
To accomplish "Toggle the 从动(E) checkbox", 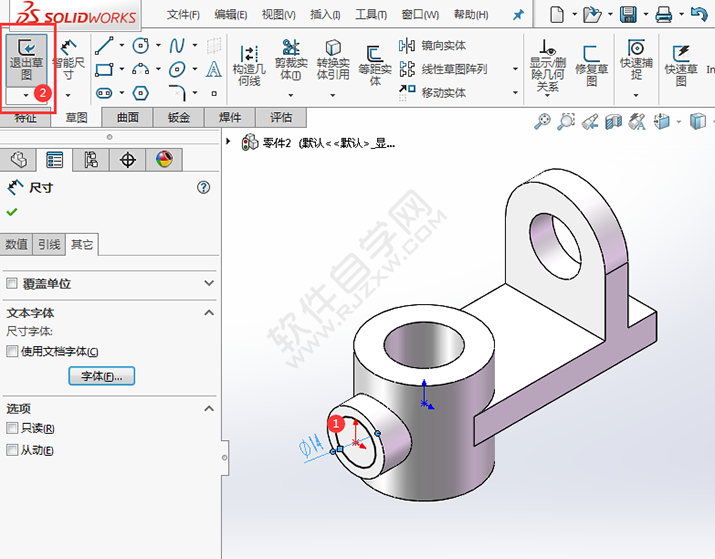I will (x=12, y=450).
